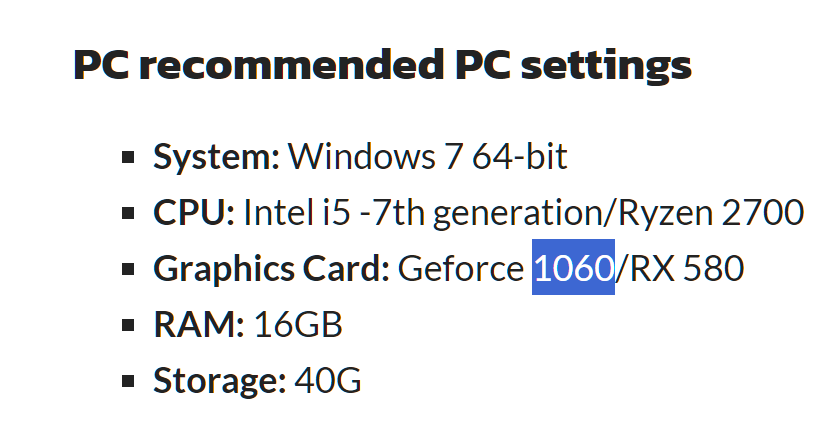This screenshot has width=816, height=421.
Task: Click the bullet beside the CPU line
Action: point(128,213)
